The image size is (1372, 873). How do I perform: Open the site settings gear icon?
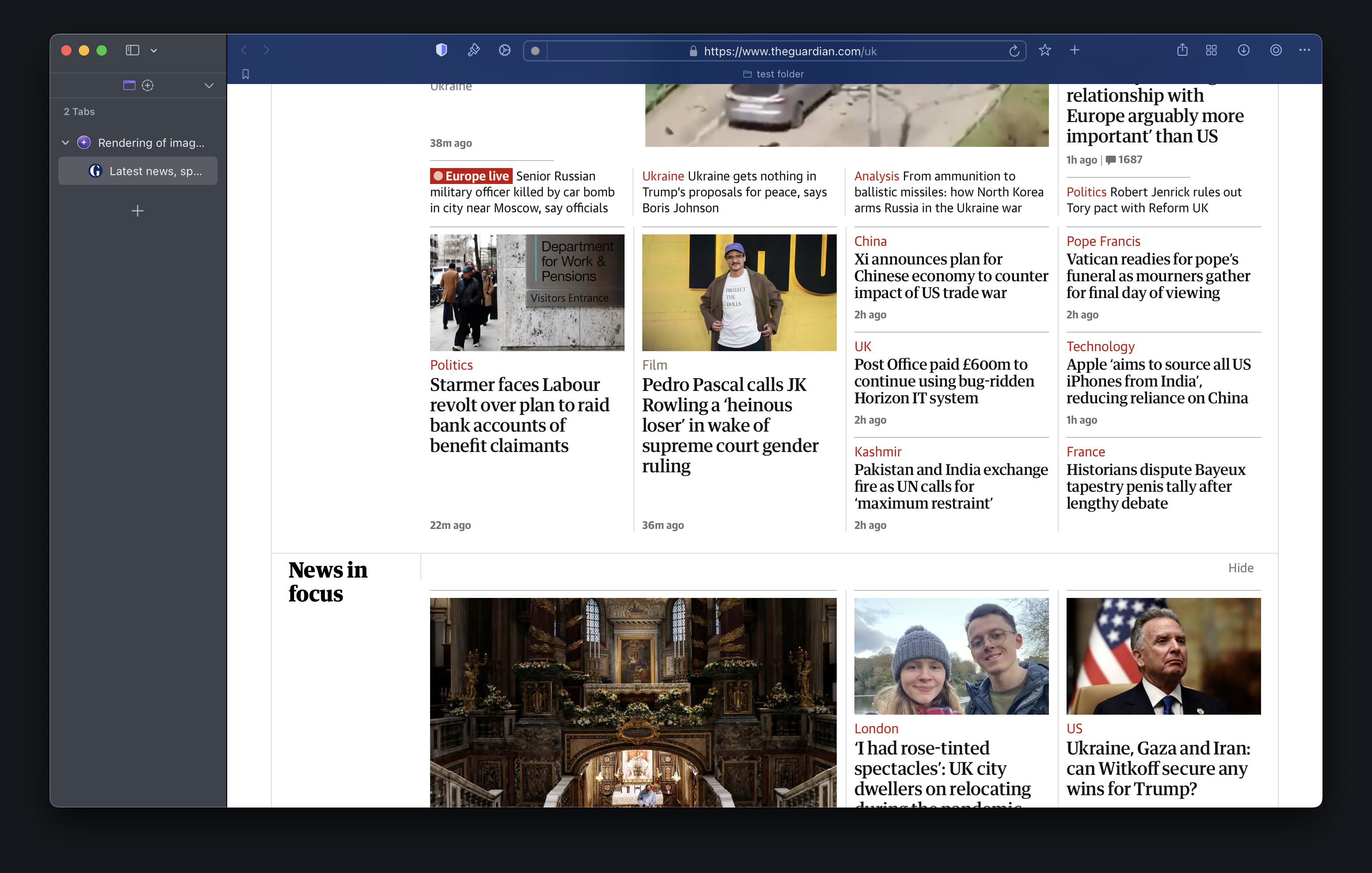coord(504,50)
